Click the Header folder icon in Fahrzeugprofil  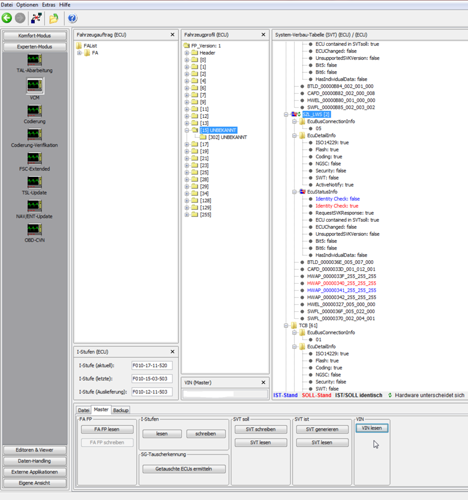coord(195,53)
